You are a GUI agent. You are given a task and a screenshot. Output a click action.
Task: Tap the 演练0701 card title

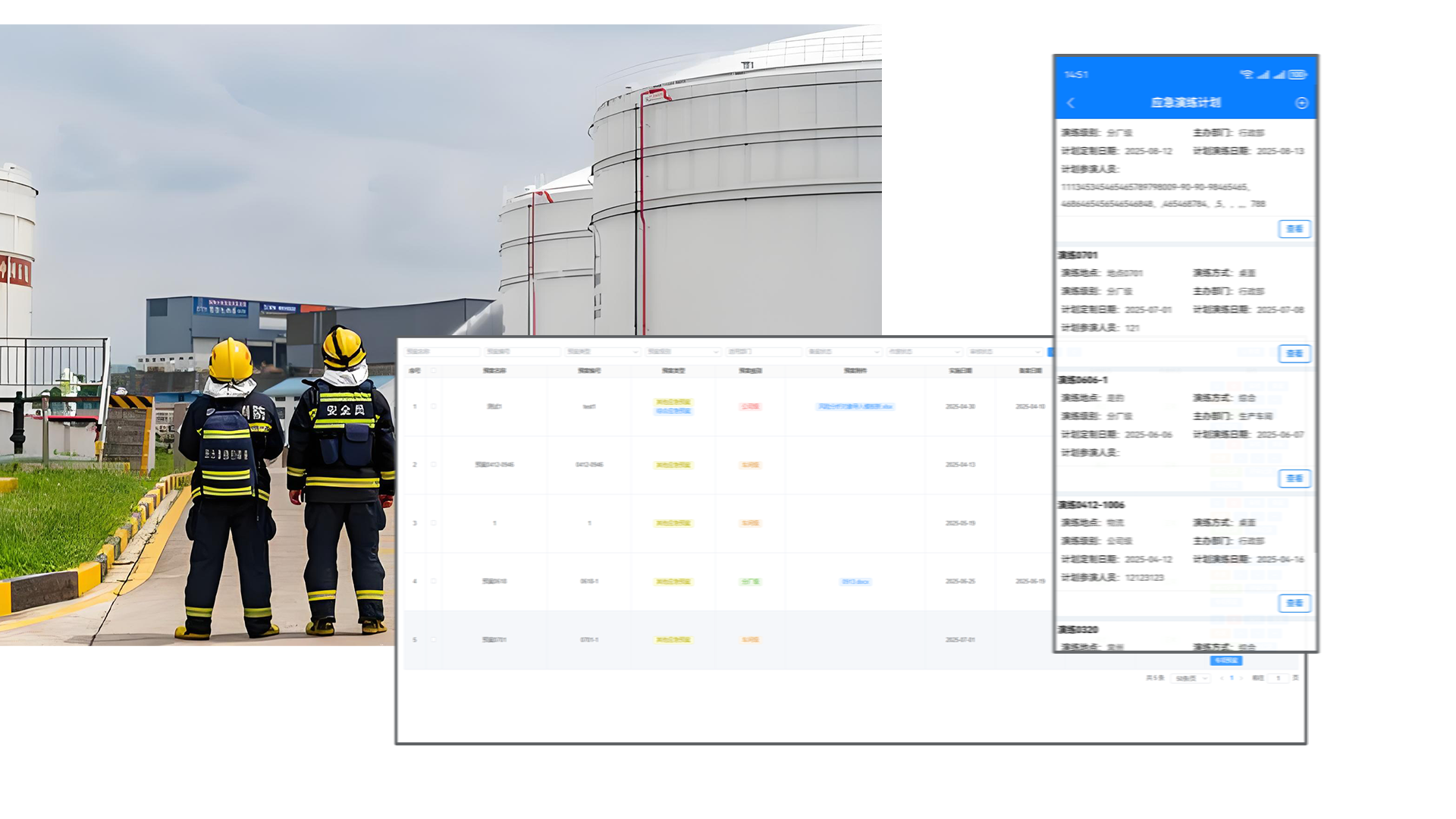tap(1078, 255)
